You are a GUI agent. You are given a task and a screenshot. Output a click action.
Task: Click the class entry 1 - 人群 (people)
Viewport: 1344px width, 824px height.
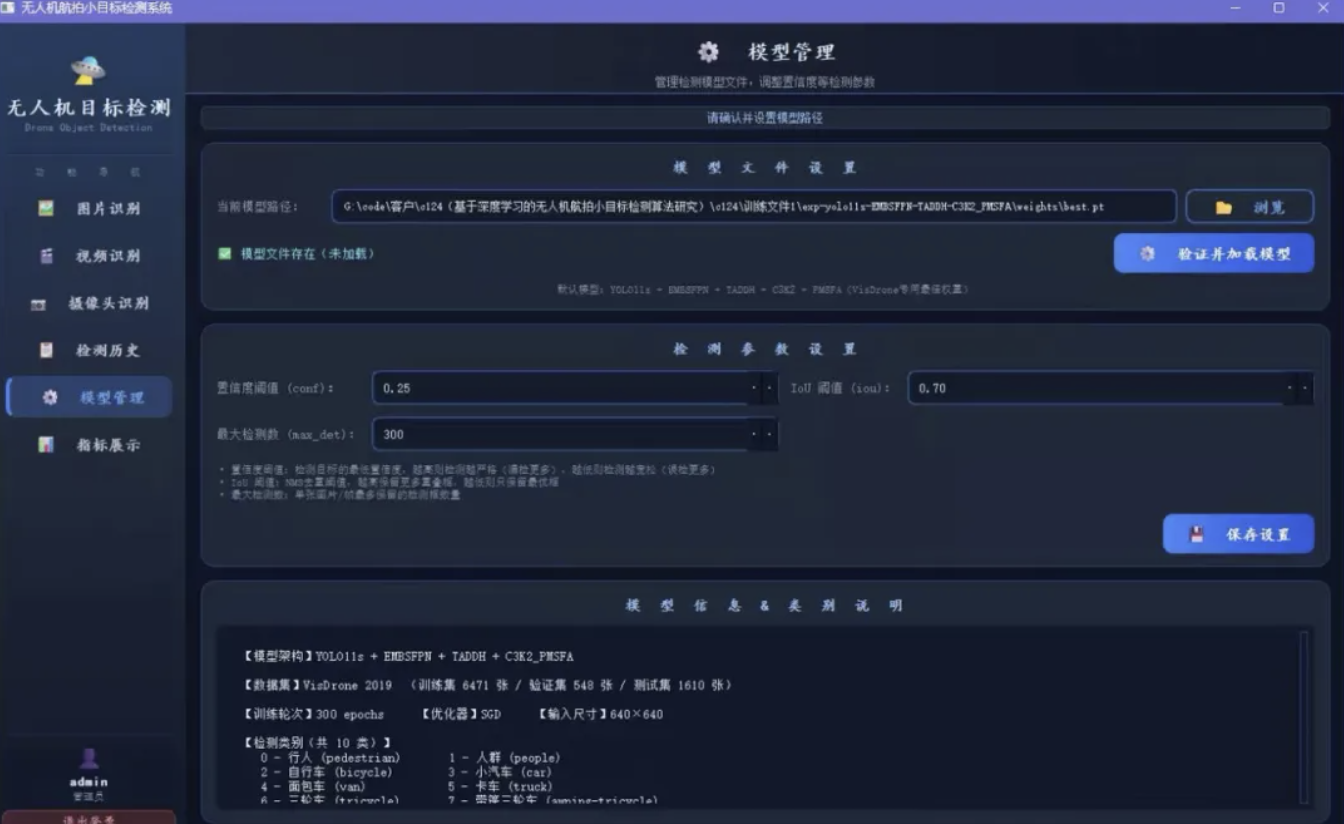coord(504,758)
